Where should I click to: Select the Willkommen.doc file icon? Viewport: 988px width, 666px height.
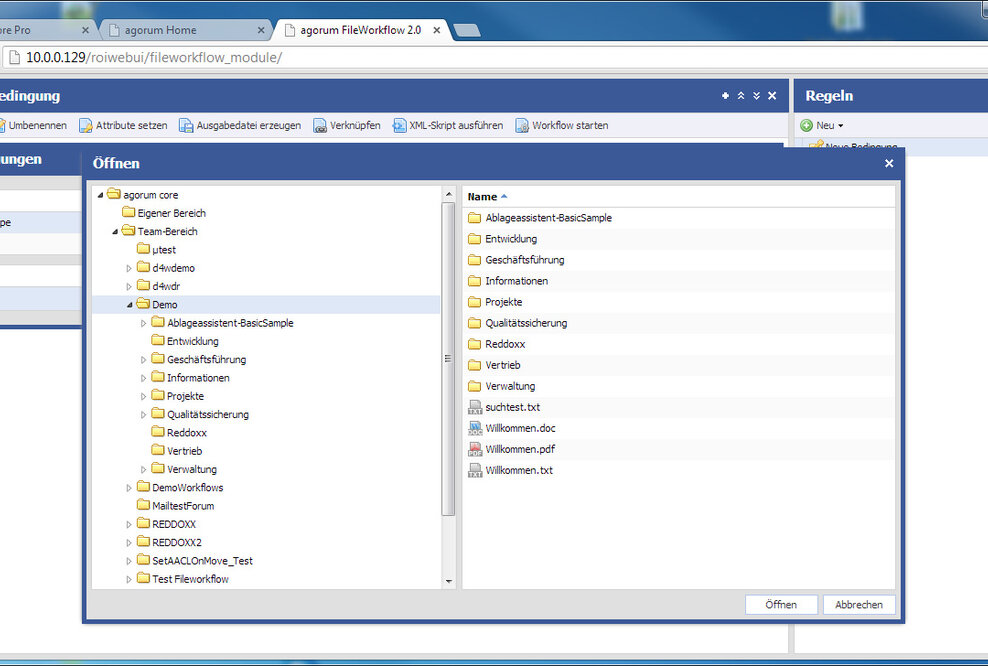point(475,428)
